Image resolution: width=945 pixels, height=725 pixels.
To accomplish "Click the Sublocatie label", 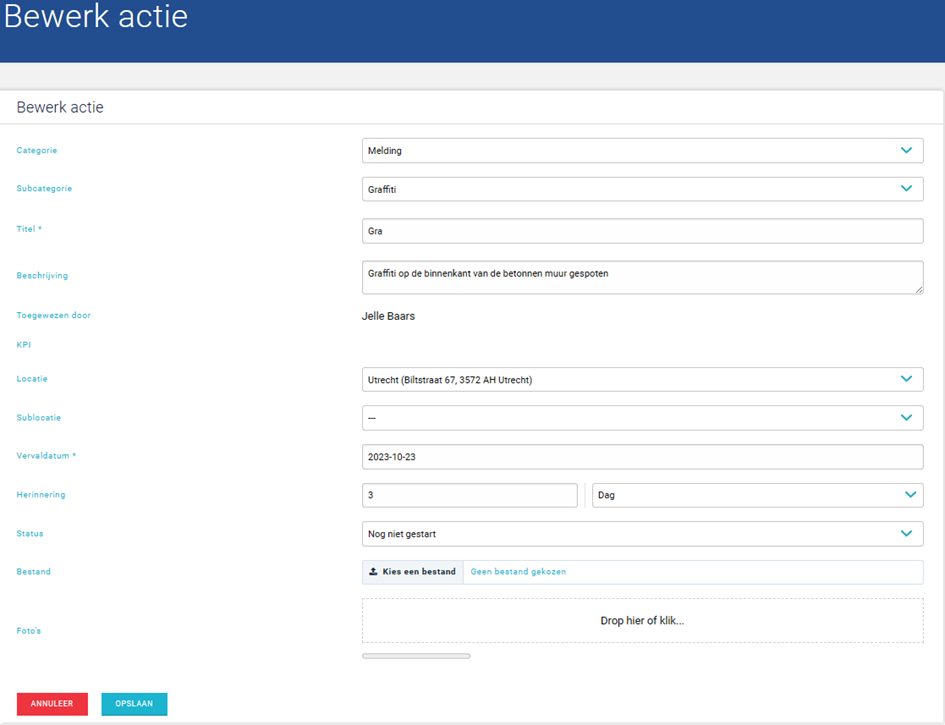I will point(39,418).
